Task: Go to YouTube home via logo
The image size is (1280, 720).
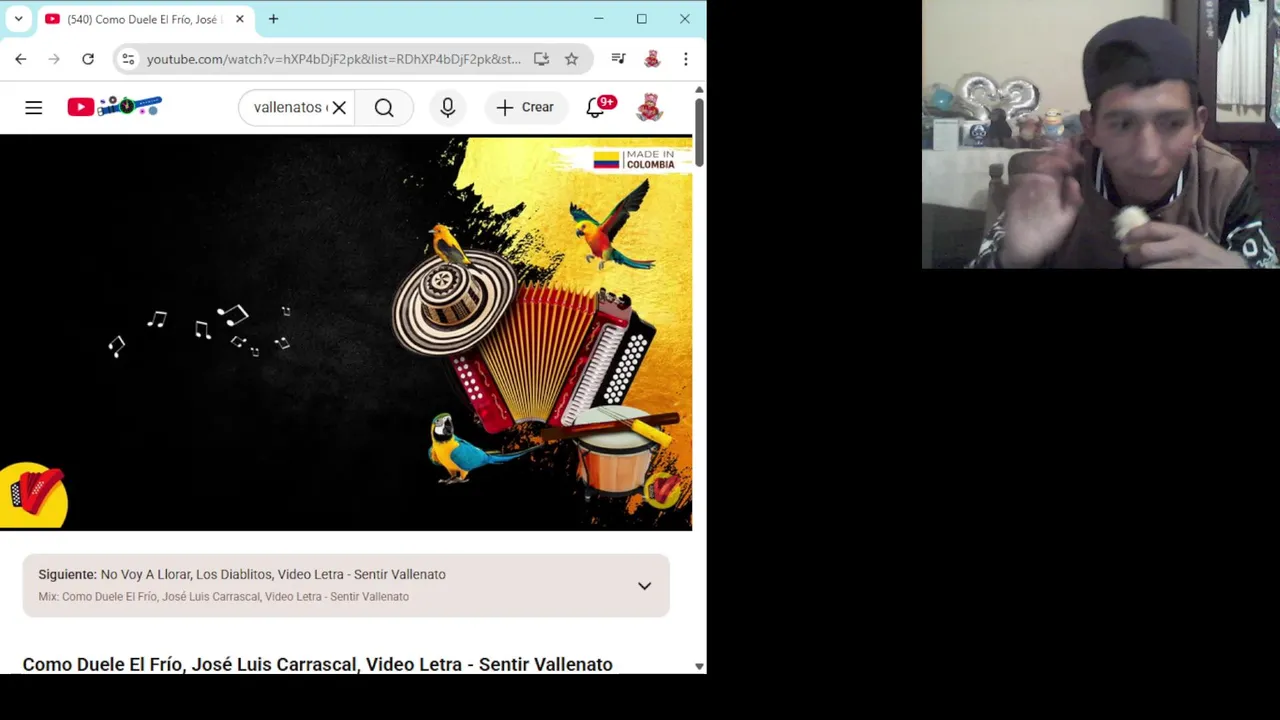Action: pos(114,106)
